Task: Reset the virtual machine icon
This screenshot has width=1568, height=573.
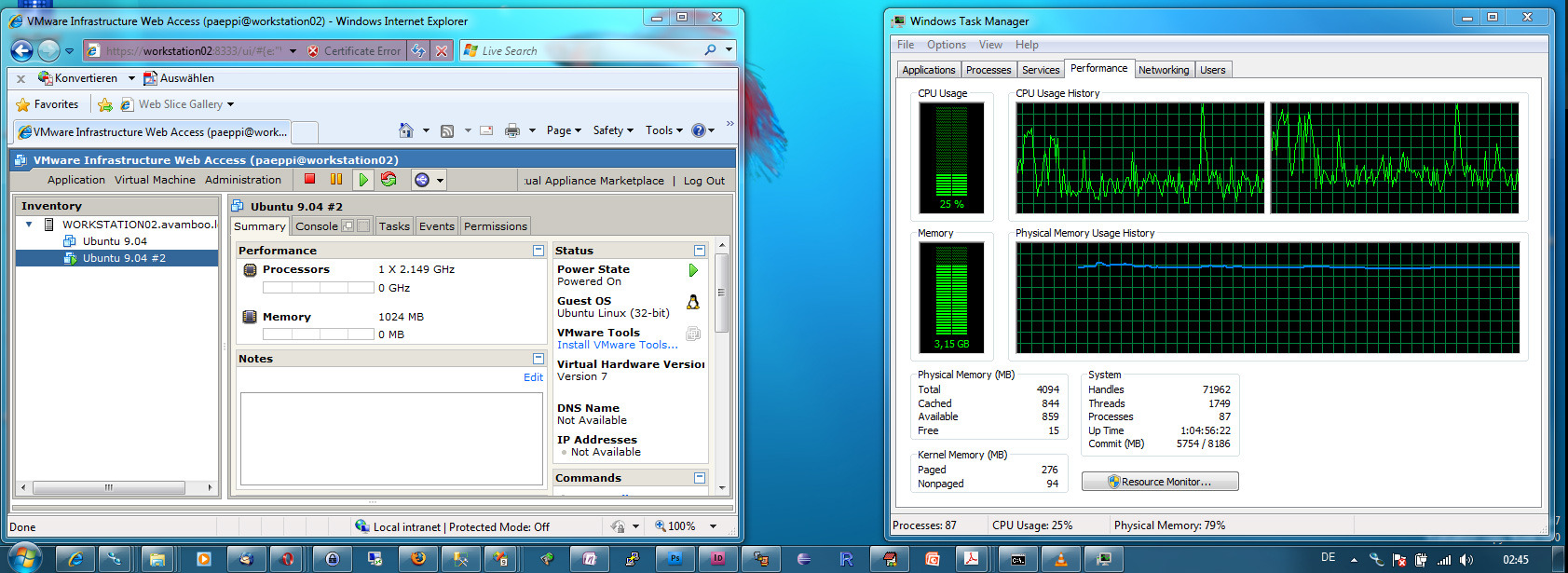Action: coord(389,179)
